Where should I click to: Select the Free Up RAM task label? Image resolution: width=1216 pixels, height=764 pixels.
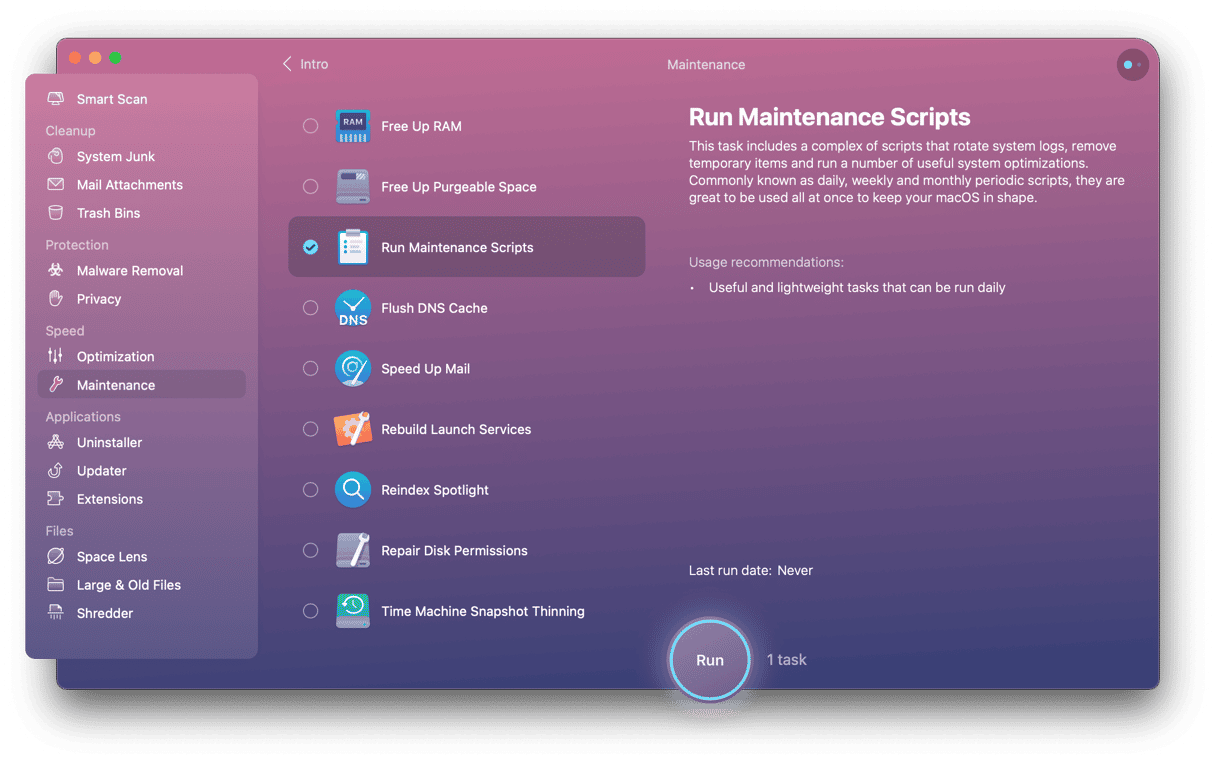(x=421, y=127)
